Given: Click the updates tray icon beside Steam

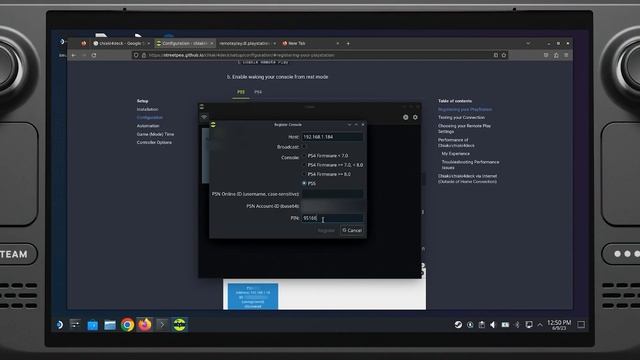Looking at the screenshot, I should click(x=470, y=324).
